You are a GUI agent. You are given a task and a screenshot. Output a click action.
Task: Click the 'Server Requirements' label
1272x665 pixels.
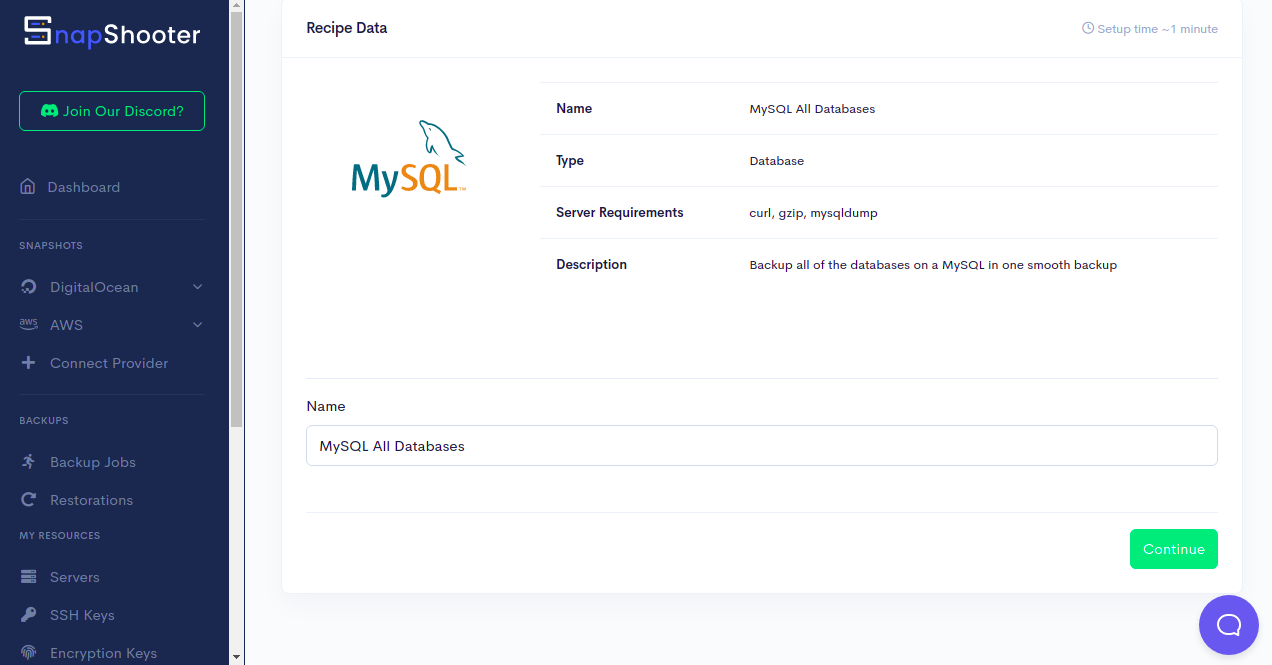620,212
